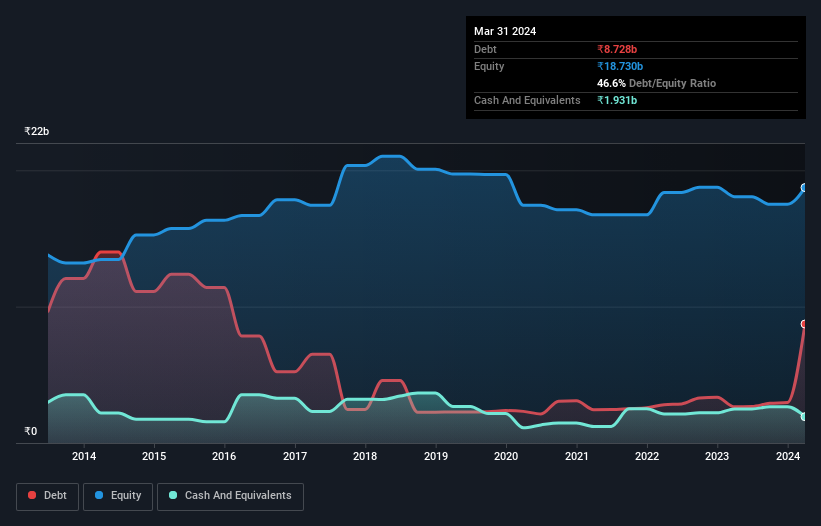
Task: Click the red Debt legend dot
Action: tap(32, 495)
